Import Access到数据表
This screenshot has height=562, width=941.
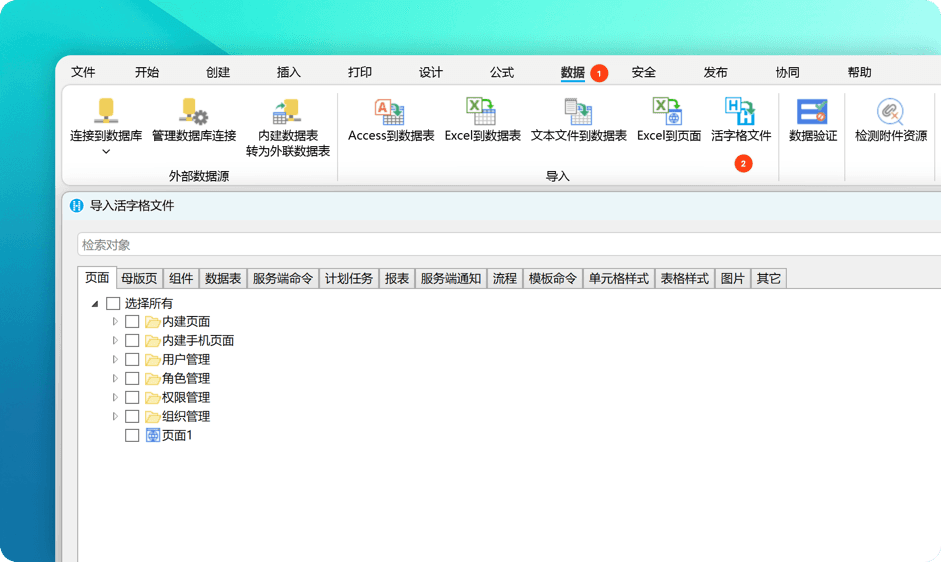(390, 111)
